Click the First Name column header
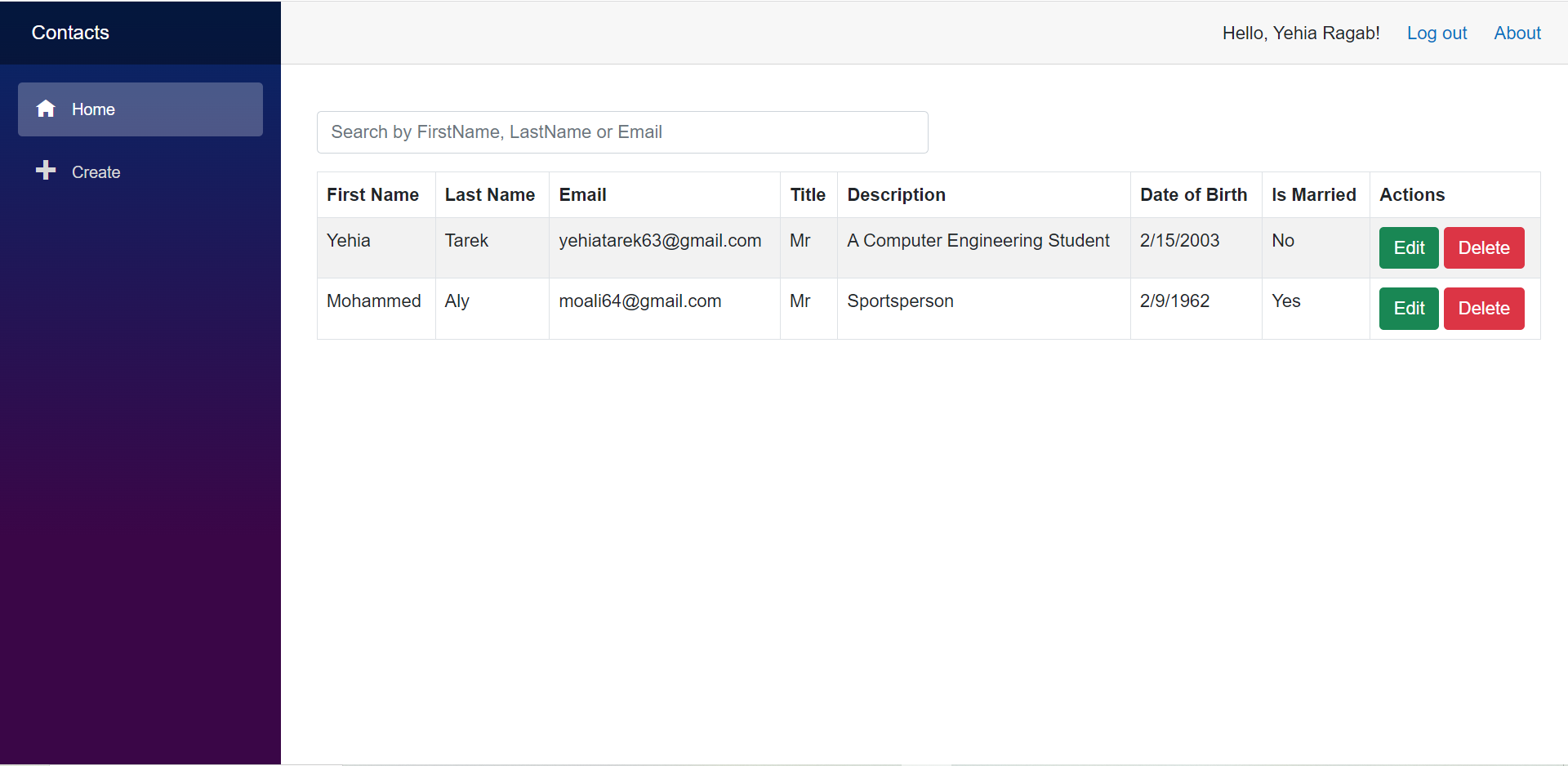1568x766 pixels. [x=372, y=194]
